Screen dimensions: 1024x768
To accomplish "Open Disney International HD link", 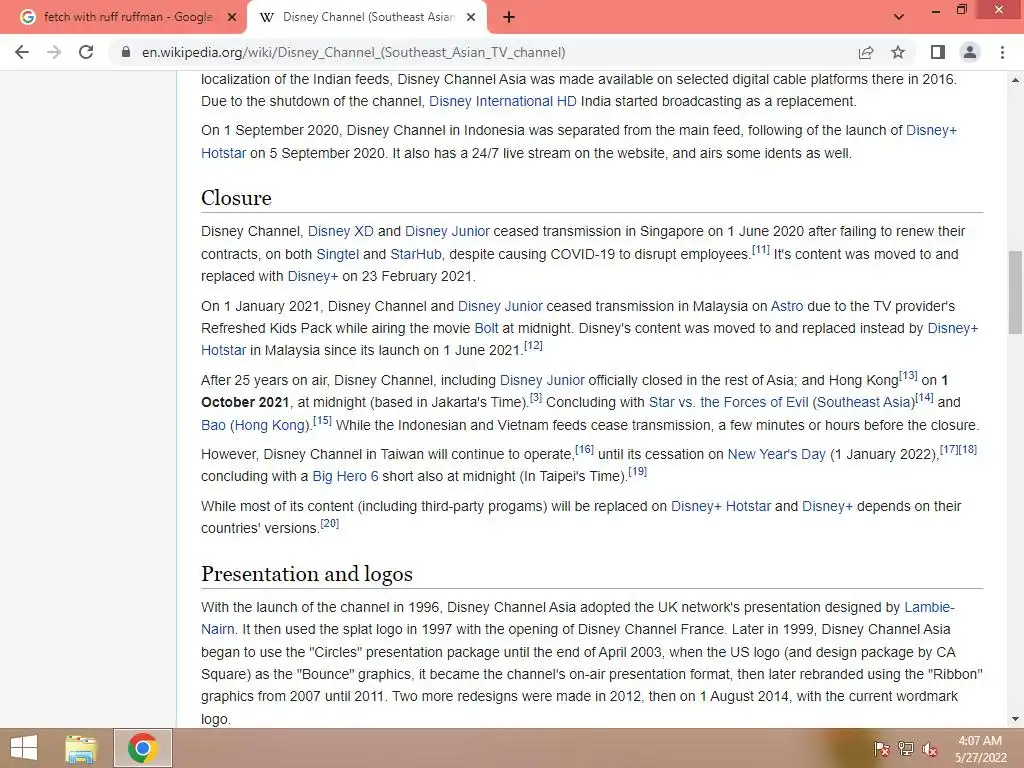I will click(x=502, y=101).
